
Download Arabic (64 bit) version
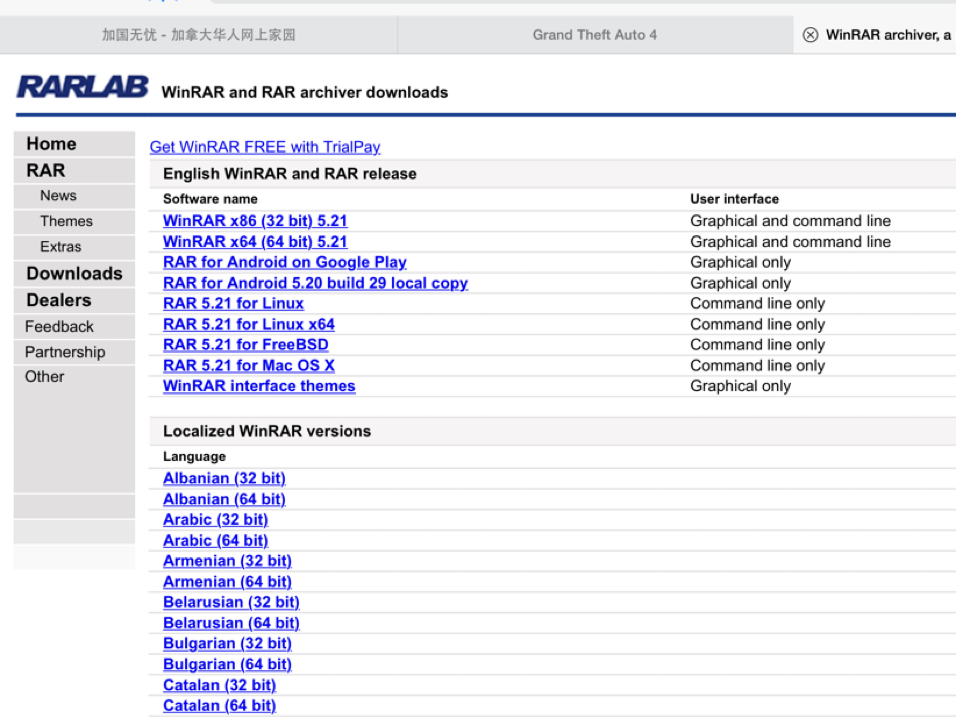click(215, 541)
